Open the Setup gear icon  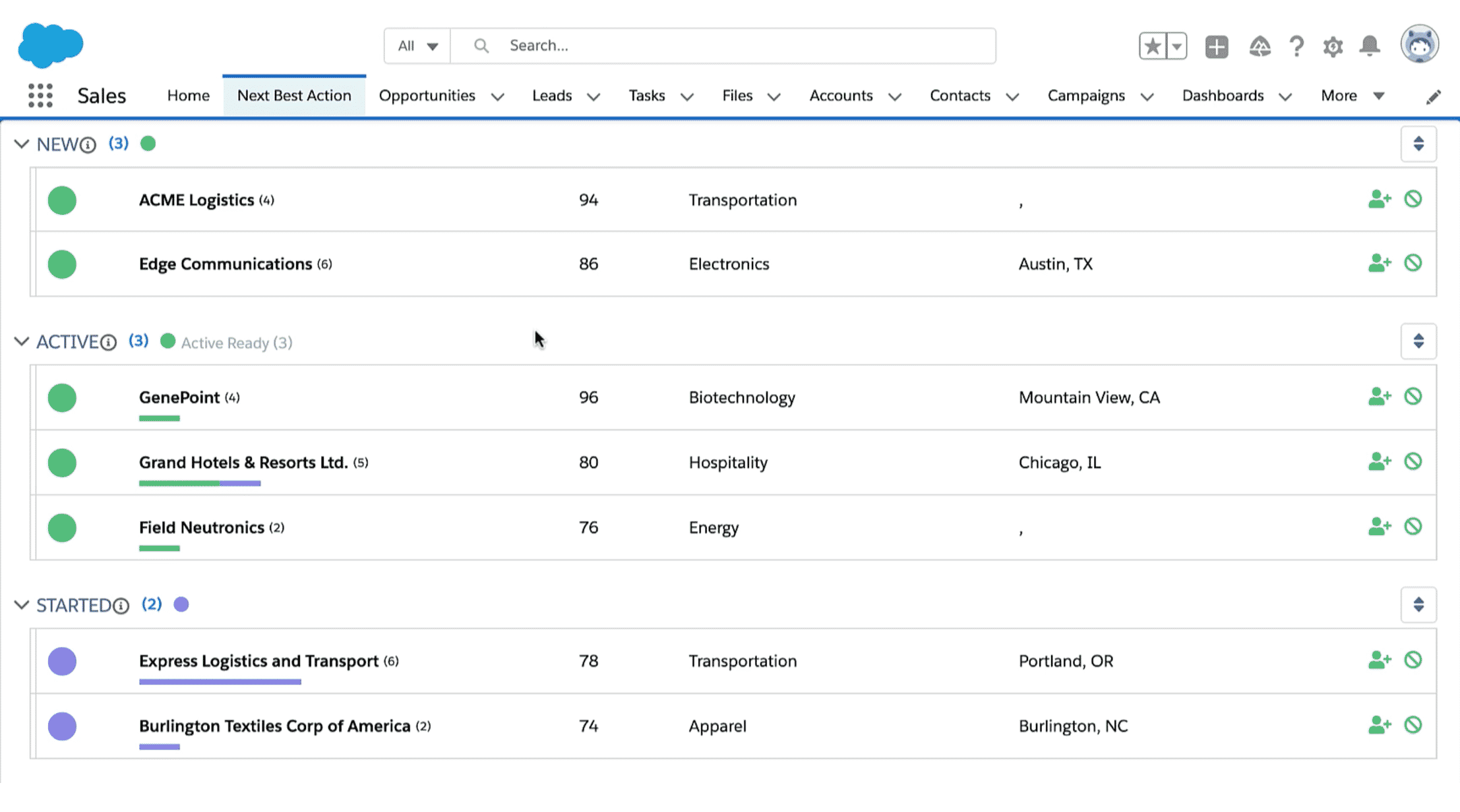click(x=1333, y=47)
